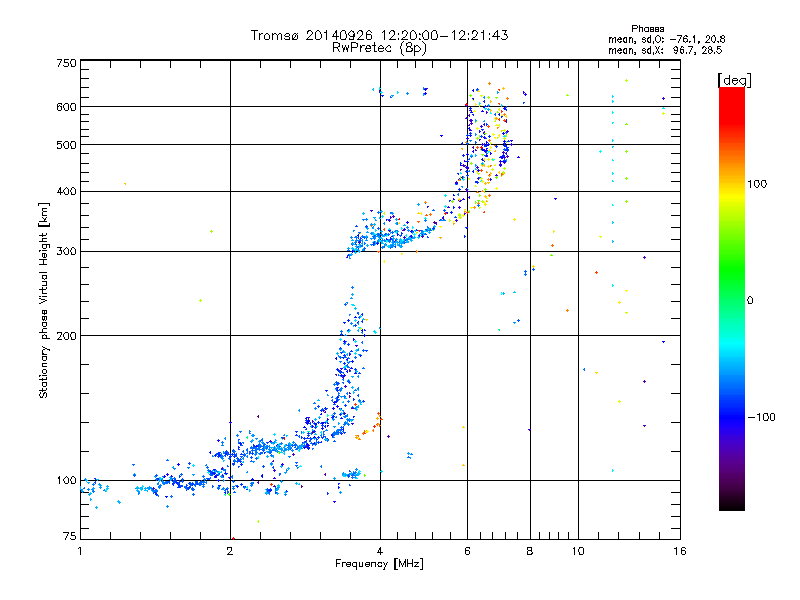The height and width of the screenshot is (600, 800).
Task: Click the y-axis '500' tick label
Action: [66, 145]
